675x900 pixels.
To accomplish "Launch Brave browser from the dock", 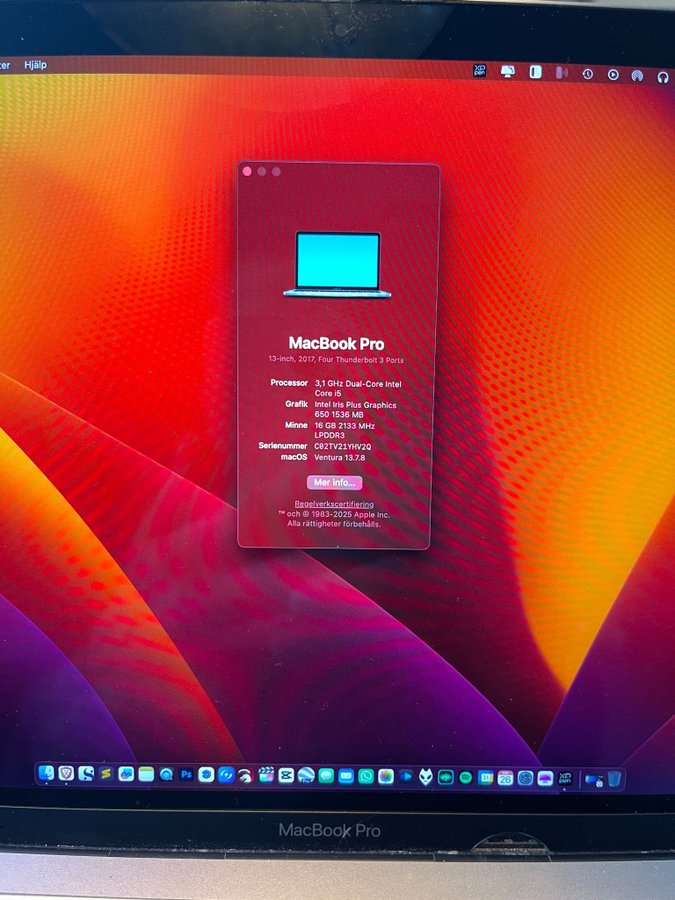I will point(66,774).
